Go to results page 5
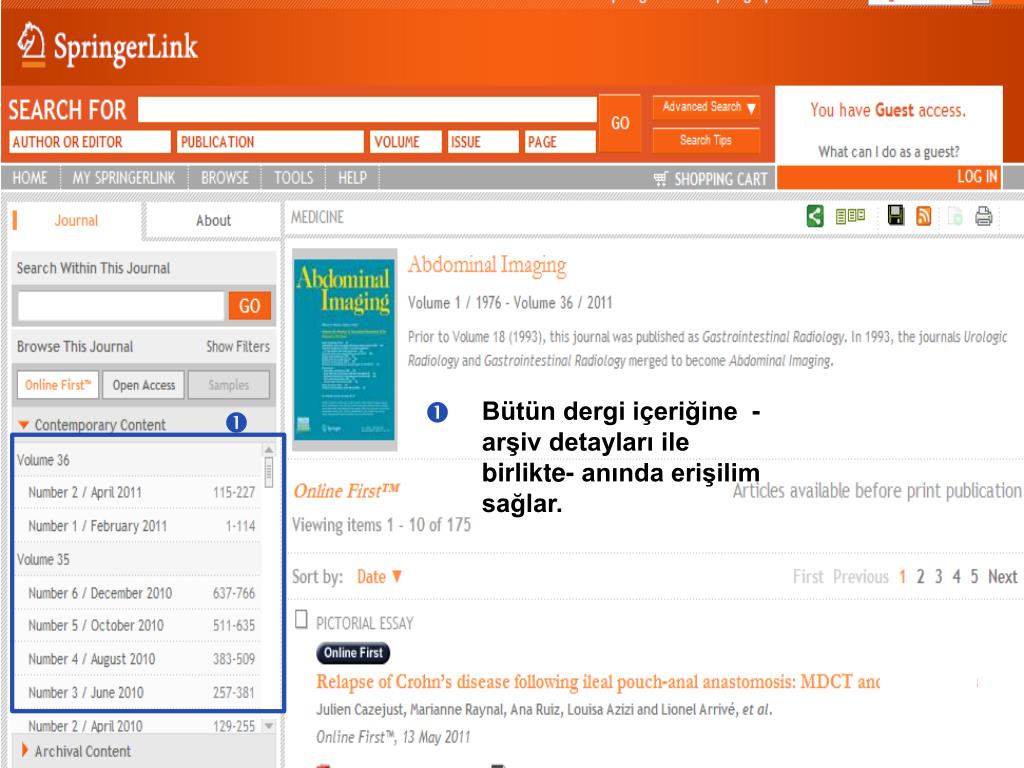Image resolution: width=1024 pixels, height=768 pixels. coord(974,577)
